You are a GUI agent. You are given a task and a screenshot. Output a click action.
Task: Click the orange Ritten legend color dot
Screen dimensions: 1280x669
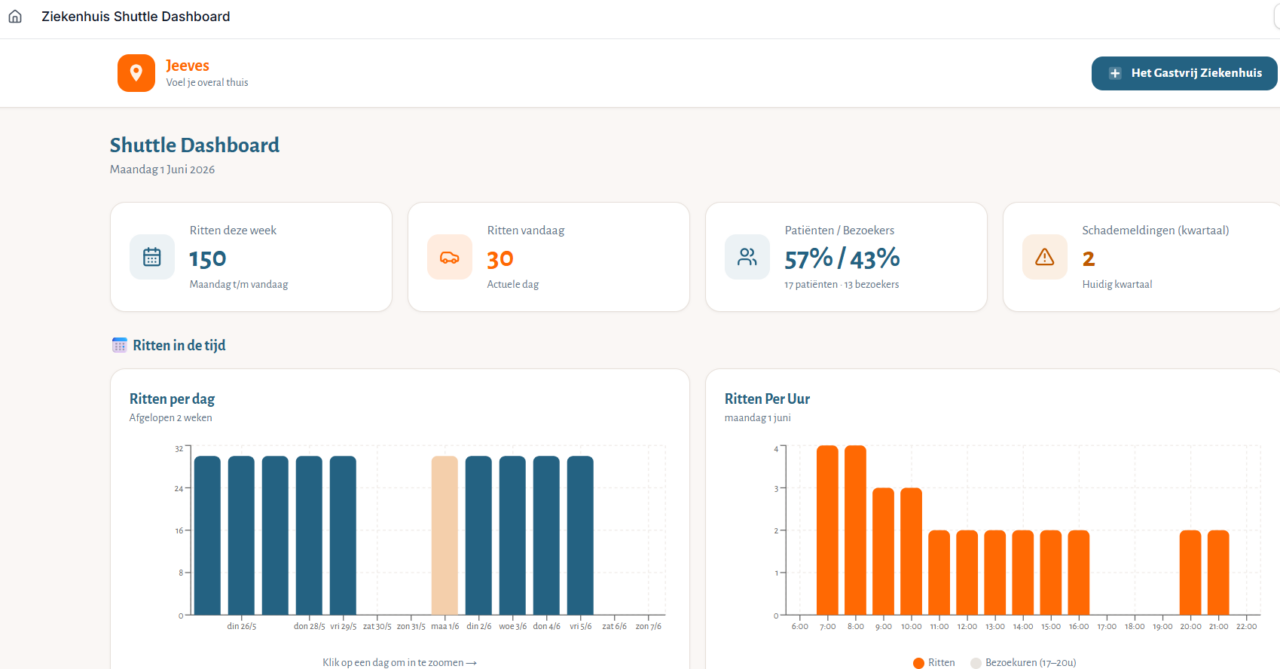pyautogui.click(x=919, y=662)
